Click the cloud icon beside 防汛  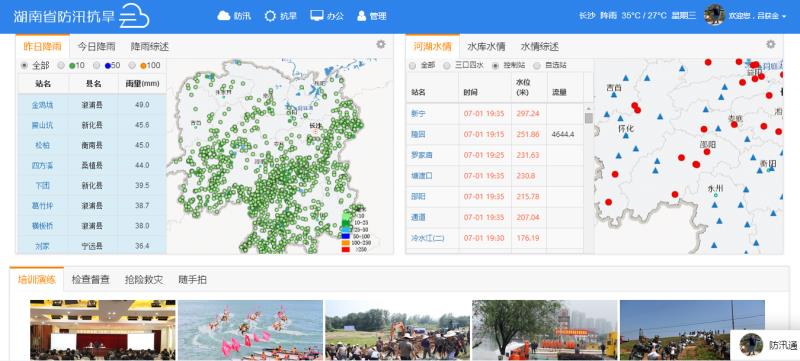223,16
